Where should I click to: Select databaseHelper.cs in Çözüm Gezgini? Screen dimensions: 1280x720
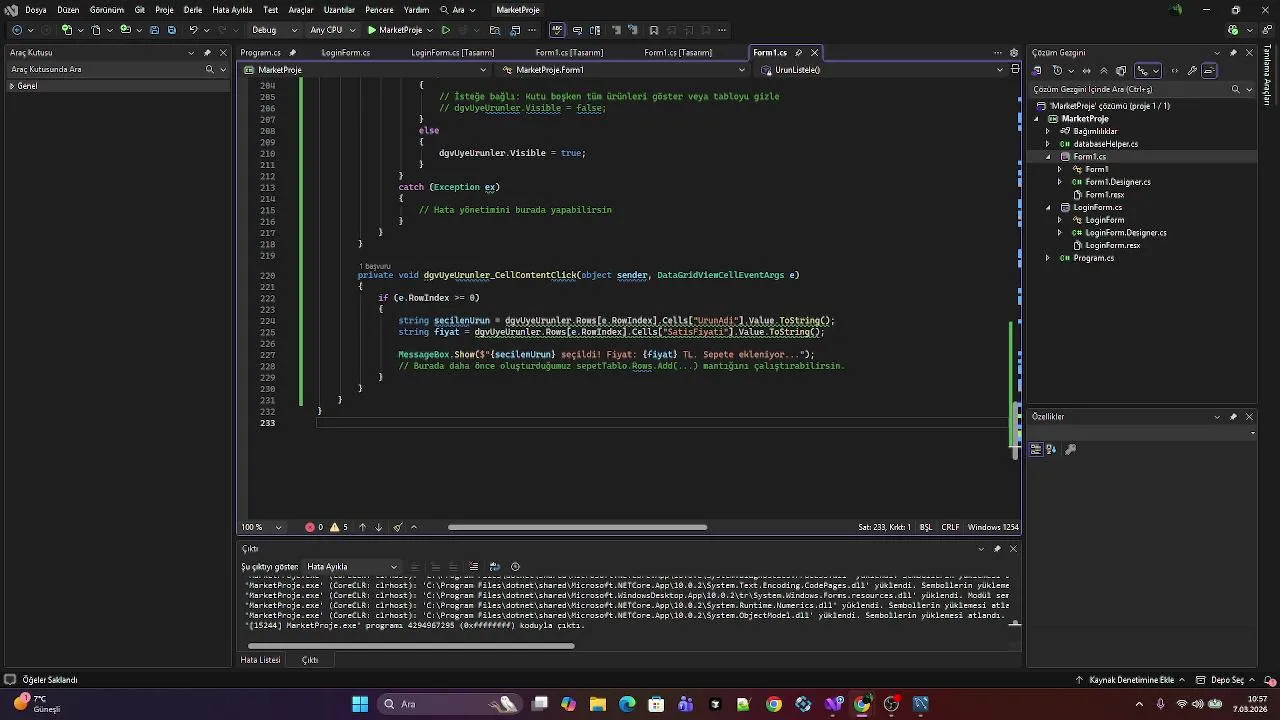[1105, 144]
